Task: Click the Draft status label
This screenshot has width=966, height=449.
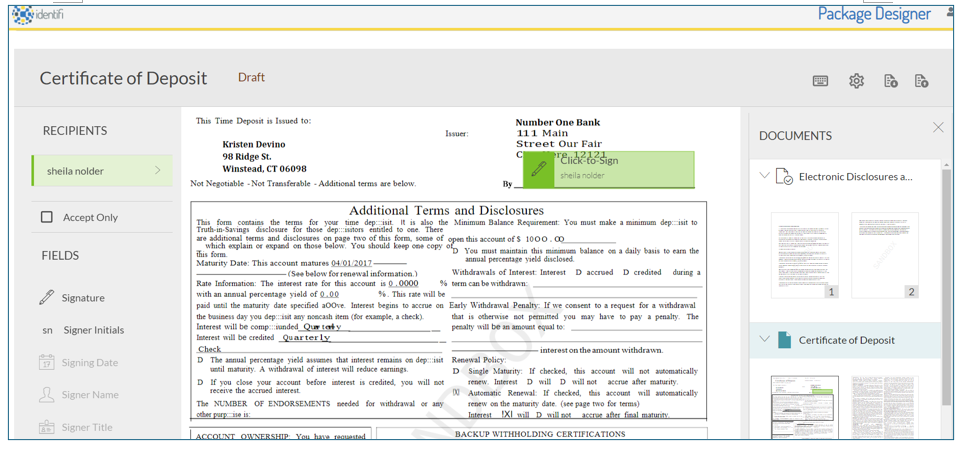Action: tap(251, 77)
